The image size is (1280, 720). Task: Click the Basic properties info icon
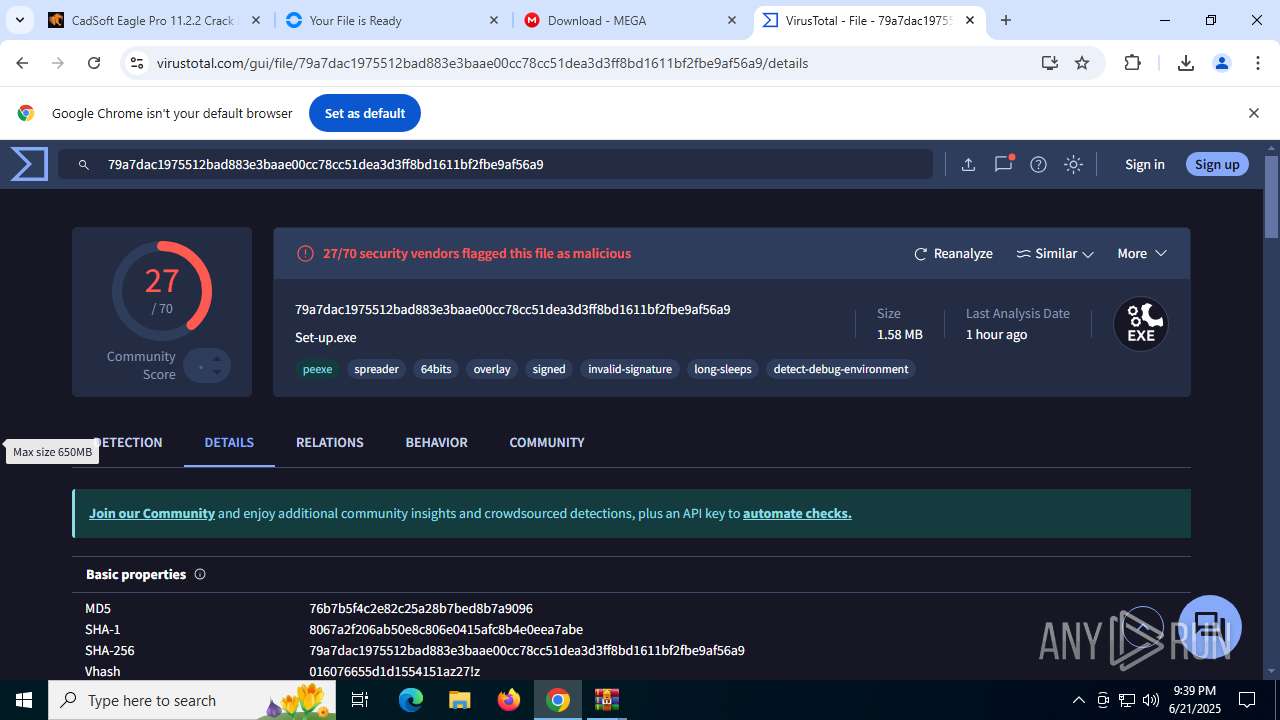coord(199,574)
